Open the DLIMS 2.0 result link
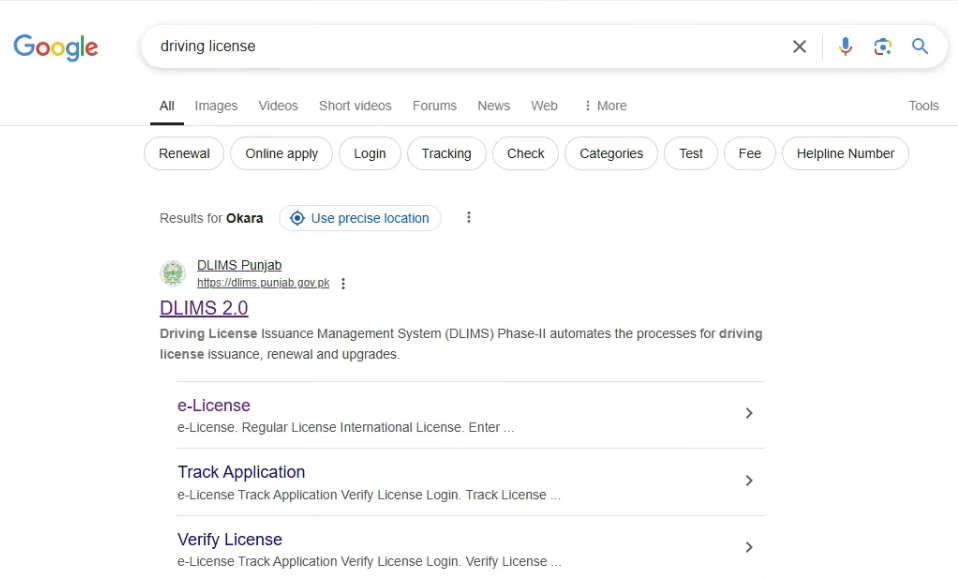The width and height of the screenshot is (958, 578). (204, 308)
